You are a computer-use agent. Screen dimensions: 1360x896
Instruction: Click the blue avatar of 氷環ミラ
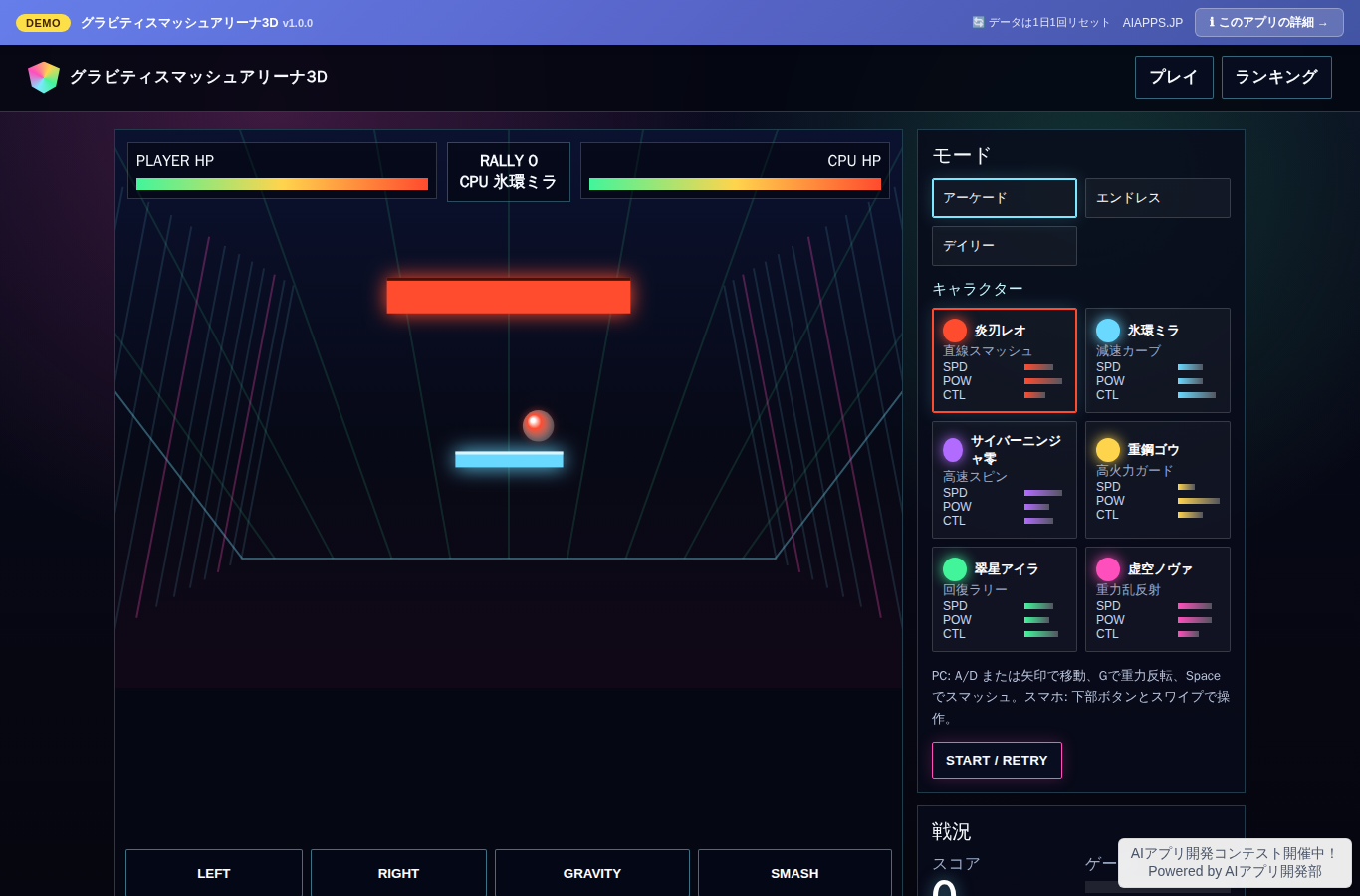point(1108,331)
